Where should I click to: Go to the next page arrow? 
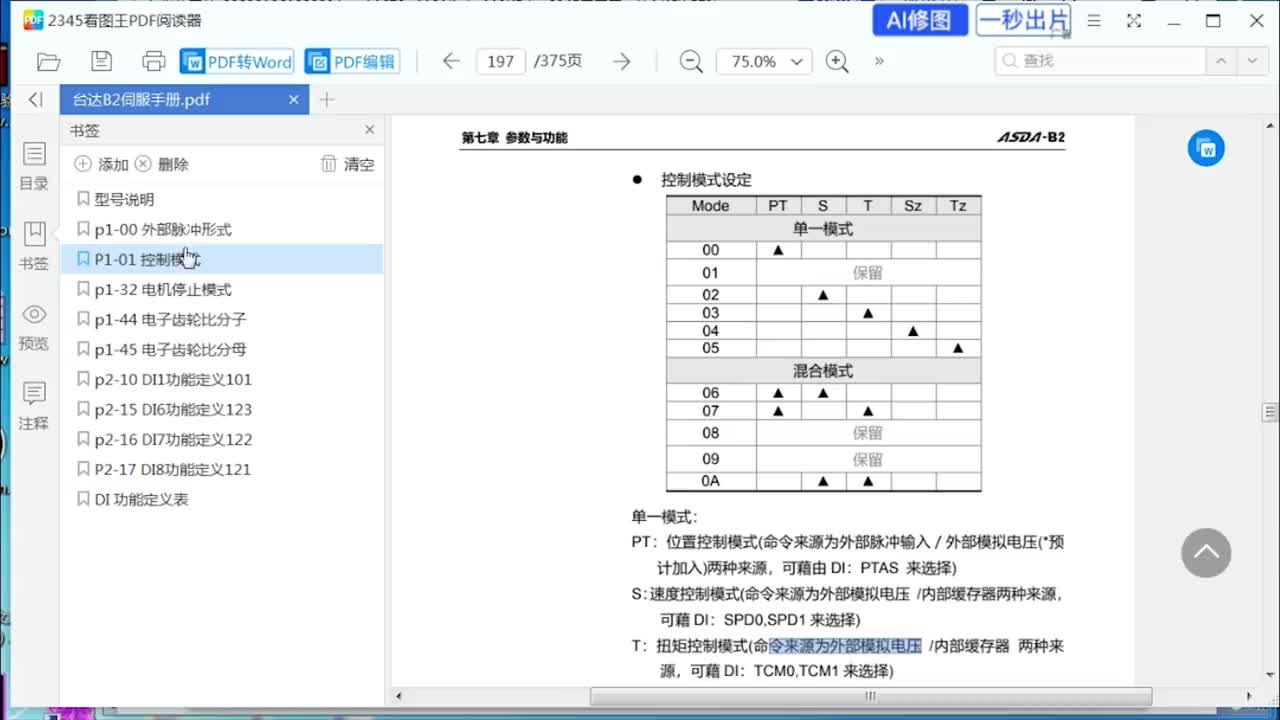click(x=622, y=61)
